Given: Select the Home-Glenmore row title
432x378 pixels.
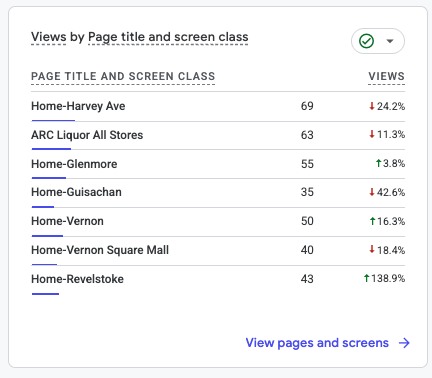Looking at the screenshot, I should (x=74, y=164).
